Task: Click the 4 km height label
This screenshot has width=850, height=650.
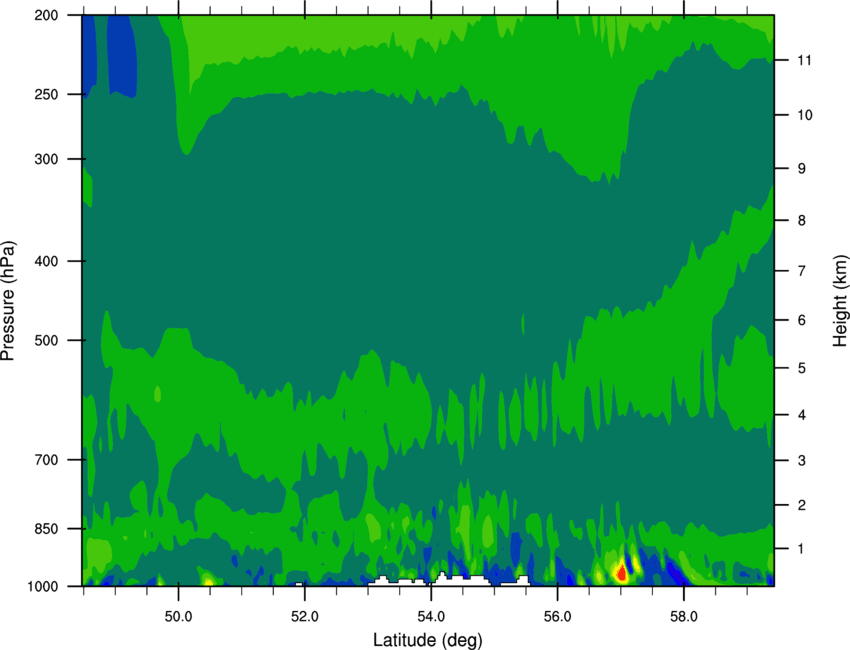Action: coord(801,415)
